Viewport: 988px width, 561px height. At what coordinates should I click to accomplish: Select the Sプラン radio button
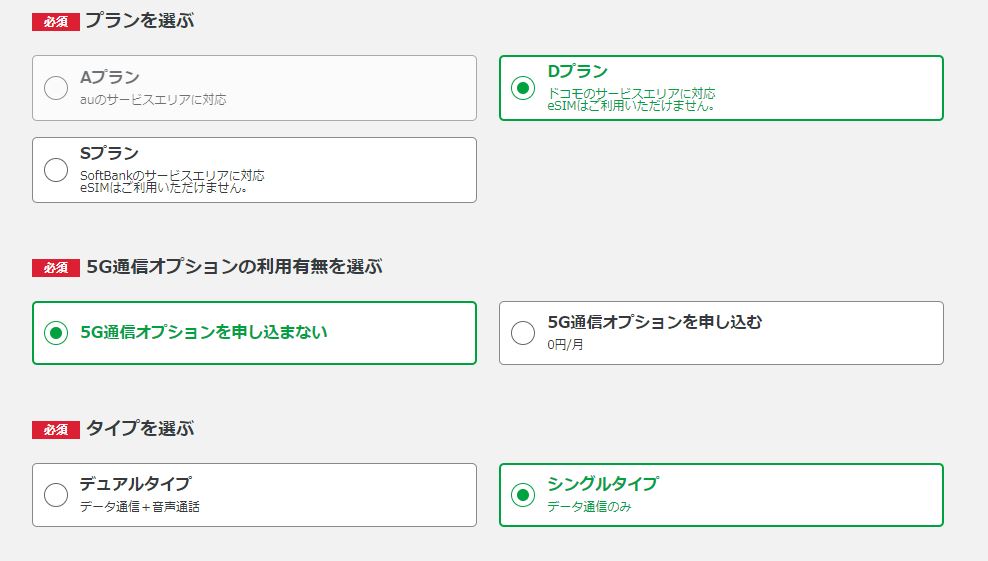(56, 170)
